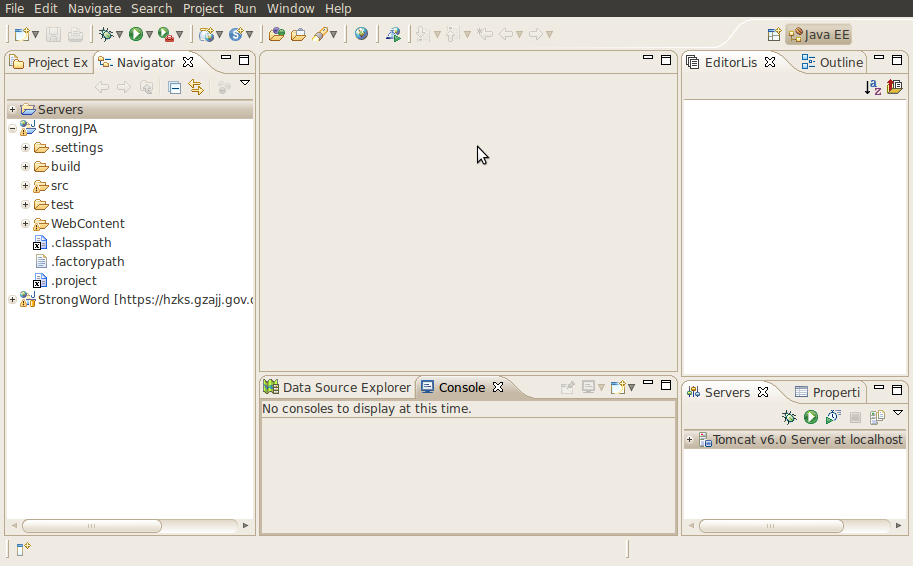Publish to the server icon
Viewport: 913px width, 566px height.
(x=877, y=417)
